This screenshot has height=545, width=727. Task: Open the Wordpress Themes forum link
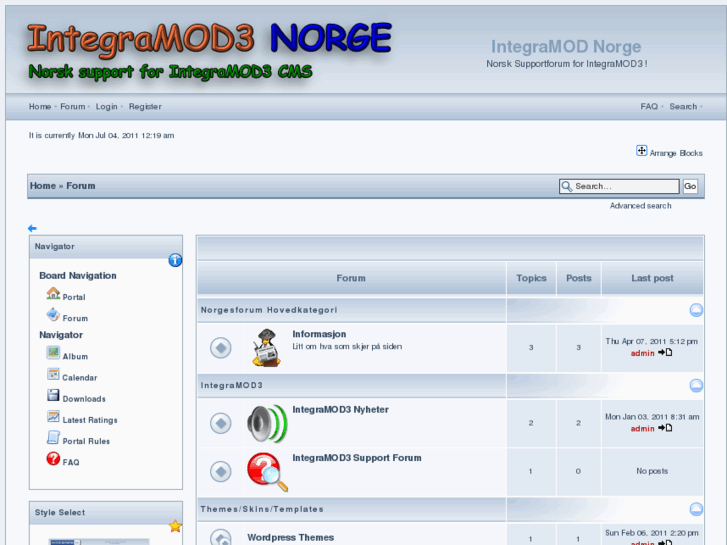(x=290, y=538)
